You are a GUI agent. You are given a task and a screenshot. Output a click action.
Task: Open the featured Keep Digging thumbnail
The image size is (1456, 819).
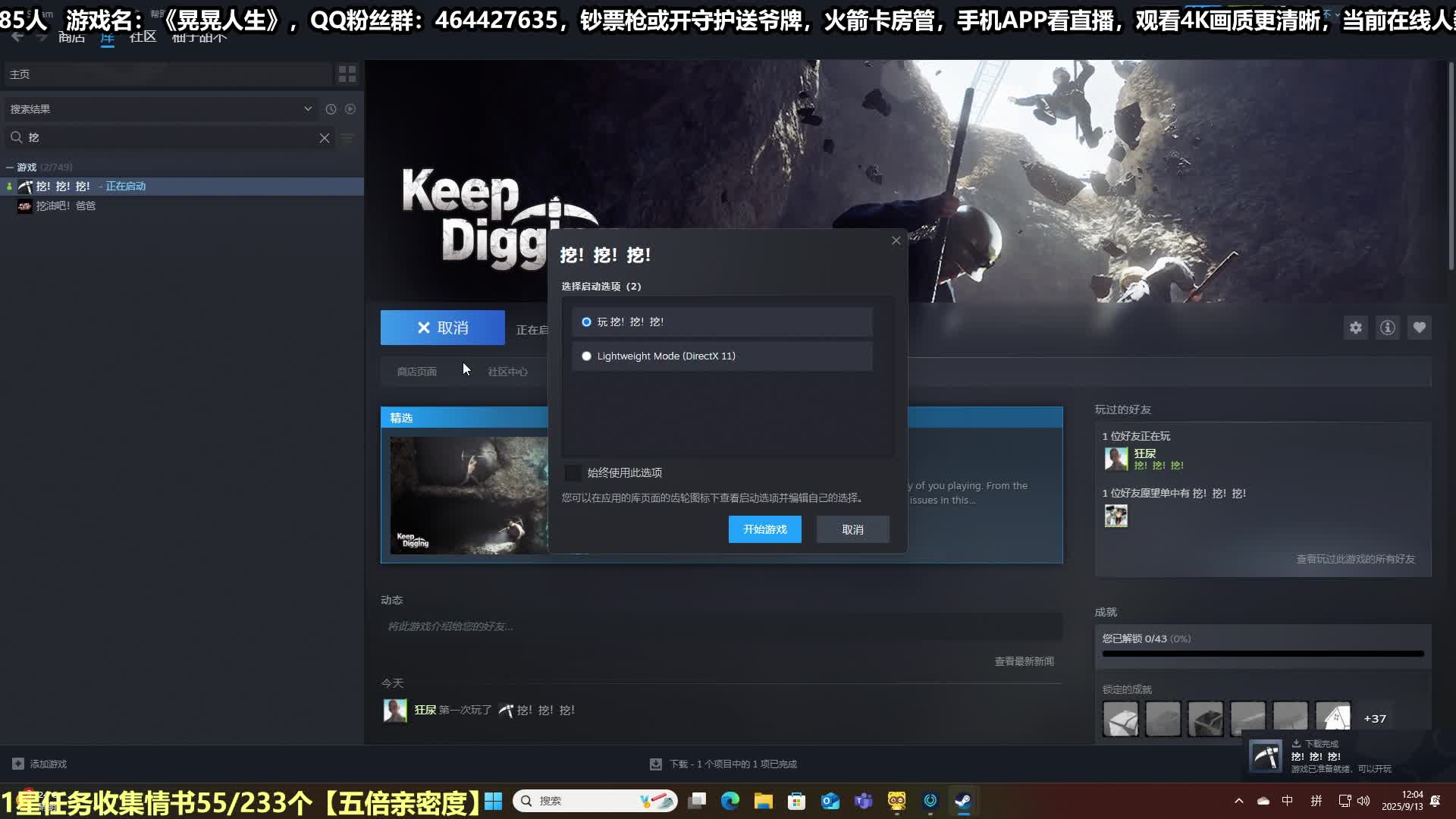coord(469,495)
